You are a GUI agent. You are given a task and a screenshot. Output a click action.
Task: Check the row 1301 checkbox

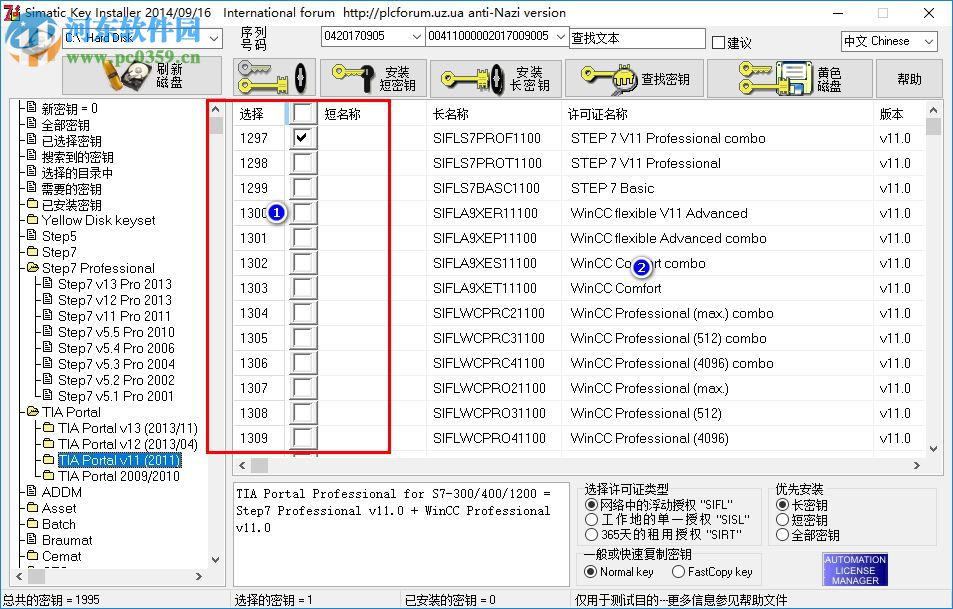coord(302,238)
